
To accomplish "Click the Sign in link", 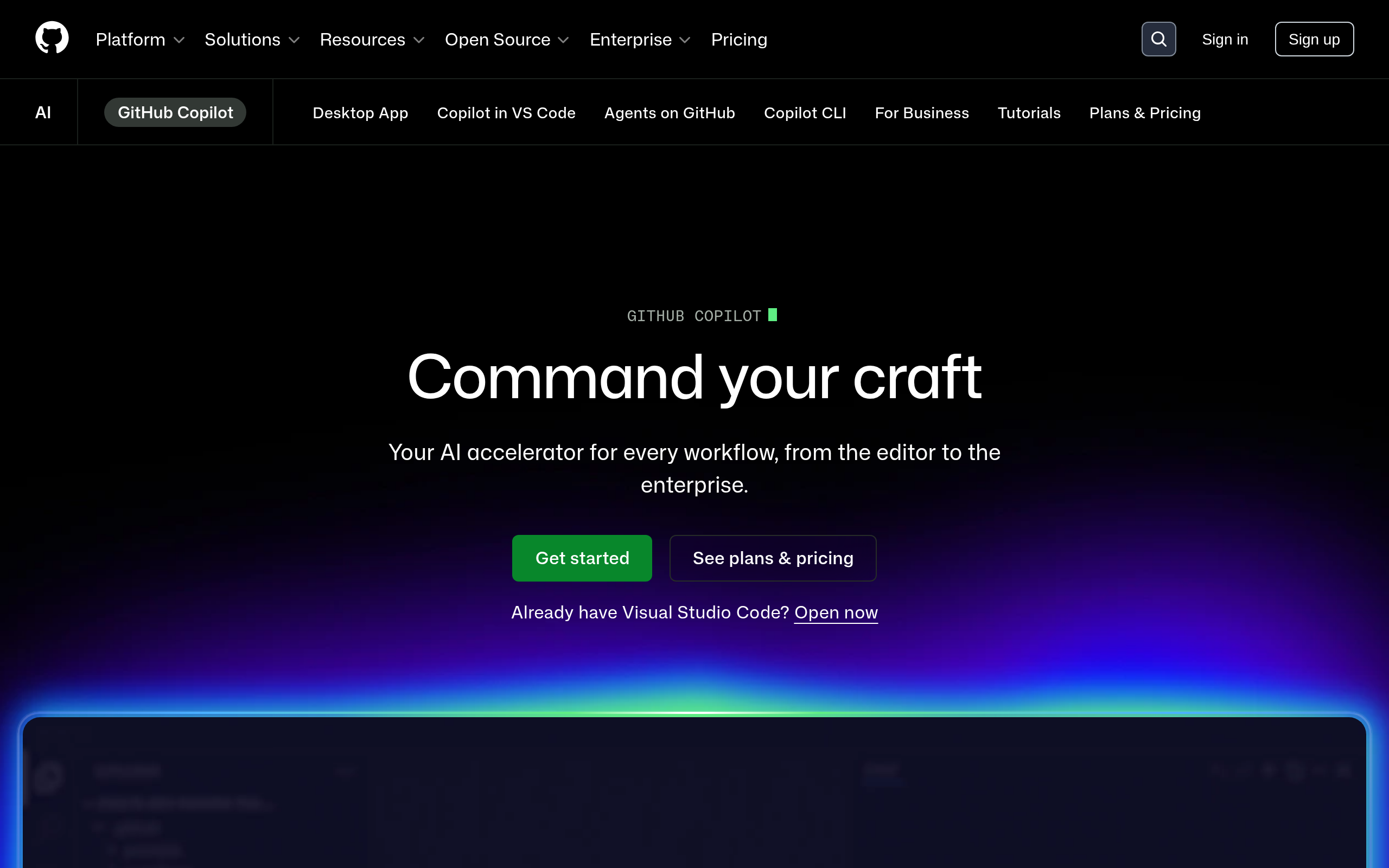I will pyautogui.click(x=1225, y=40).
